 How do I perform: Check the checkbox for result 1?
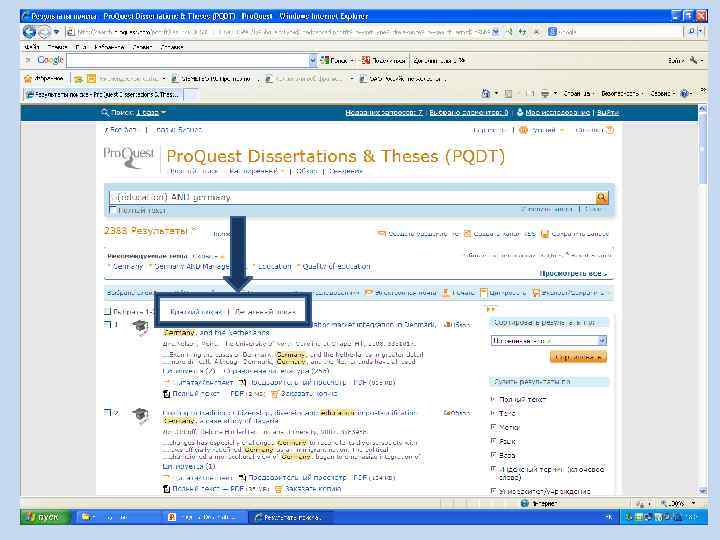tap(107, 325)
